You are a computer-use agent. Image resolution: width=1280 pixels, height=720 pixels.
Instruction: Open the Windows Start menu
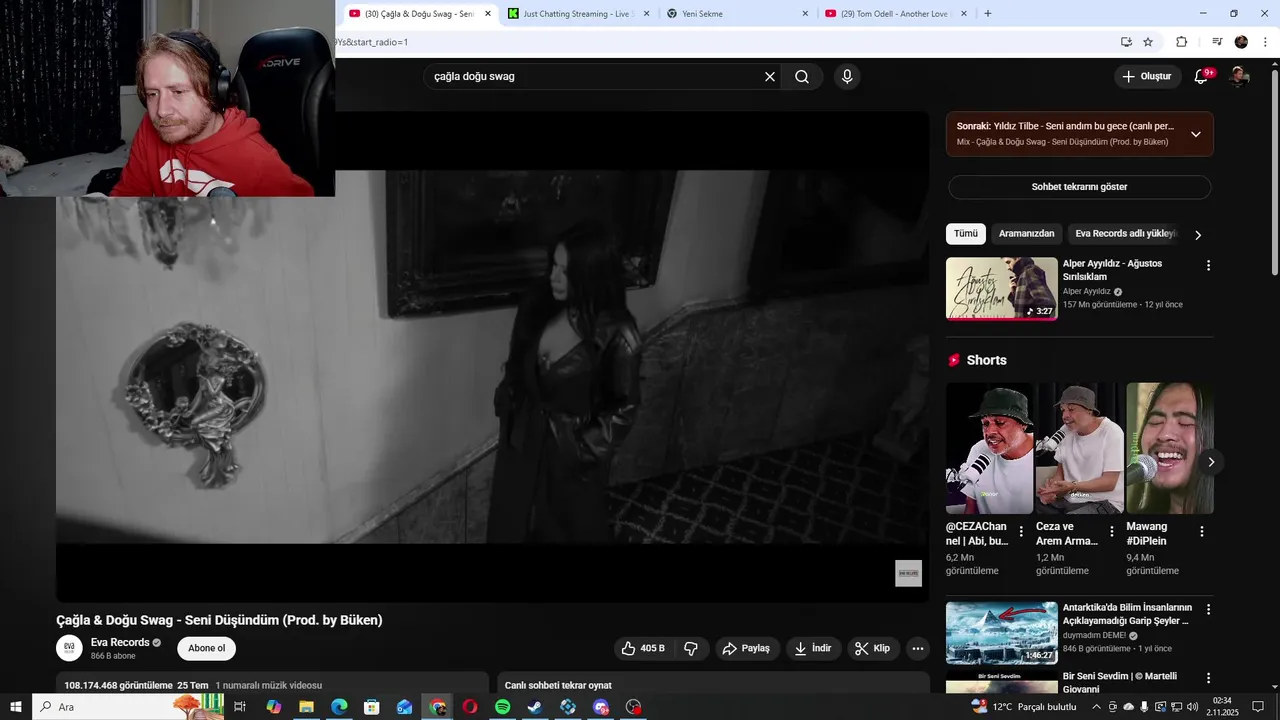coord(15,707)
